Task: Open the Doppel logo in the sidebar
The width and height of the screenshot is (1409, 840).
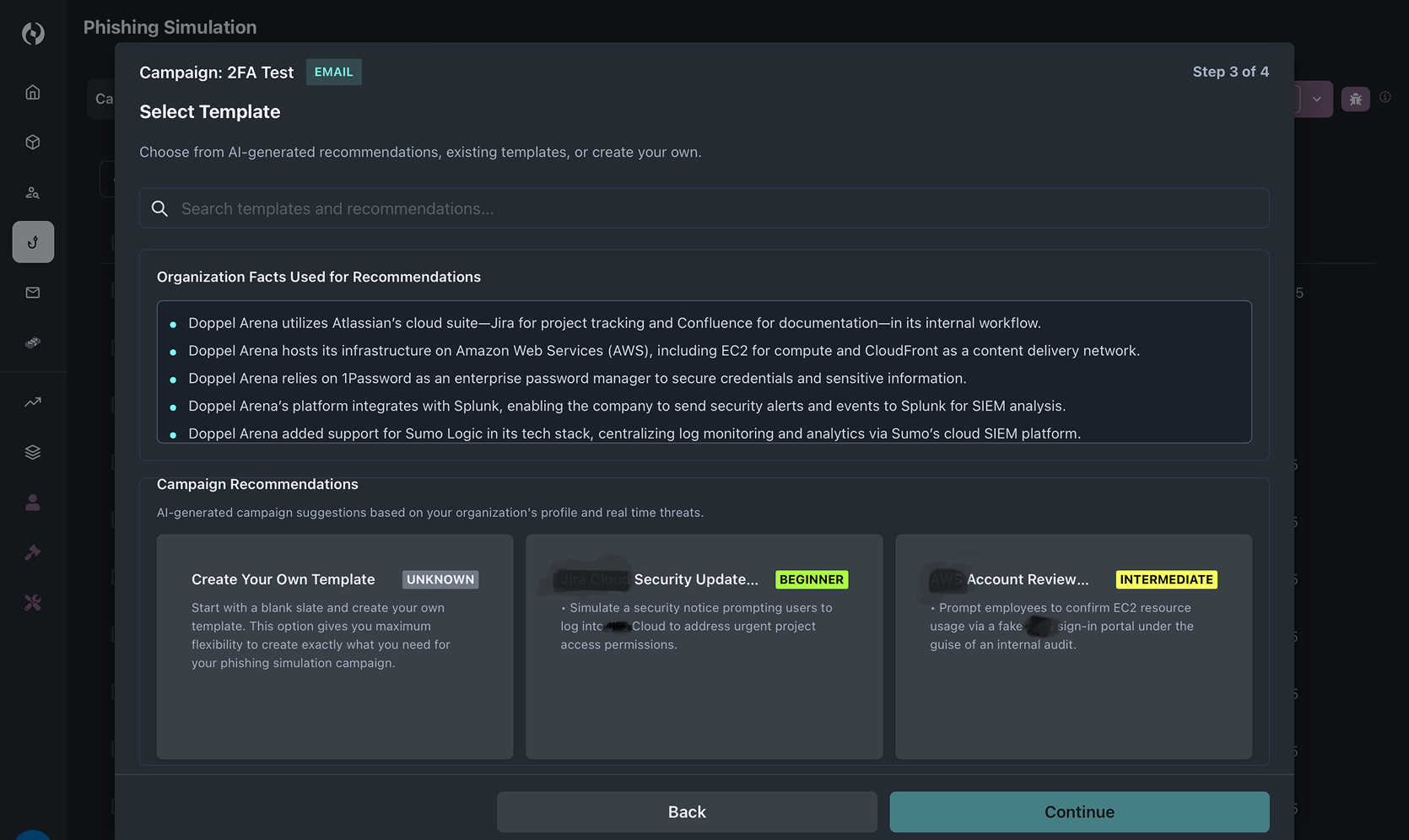Action: coord(33,34)
